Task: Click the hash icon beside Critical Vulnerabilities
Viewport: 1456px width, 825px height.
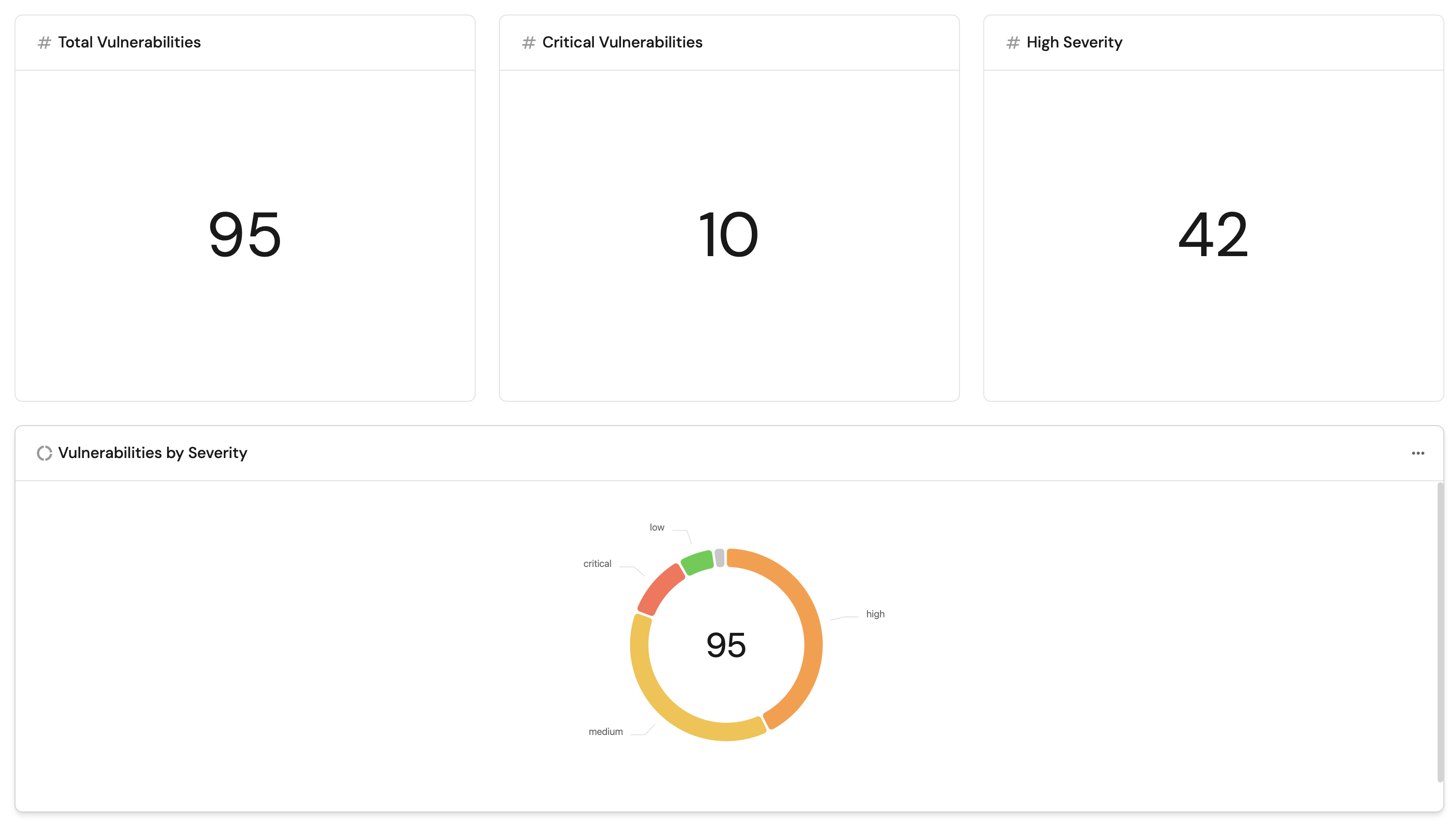Action: (528, 43)
